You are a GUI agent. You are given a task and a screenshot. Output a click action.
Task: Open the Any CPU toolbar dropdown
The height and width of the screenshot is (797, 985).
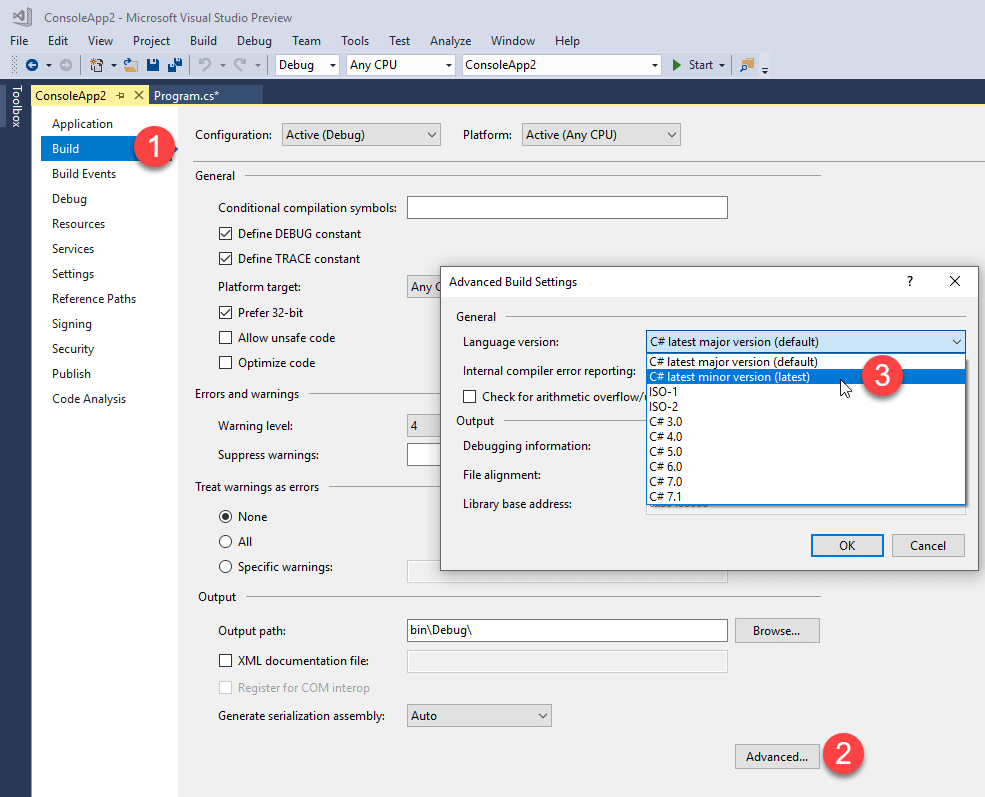[401, 65]
